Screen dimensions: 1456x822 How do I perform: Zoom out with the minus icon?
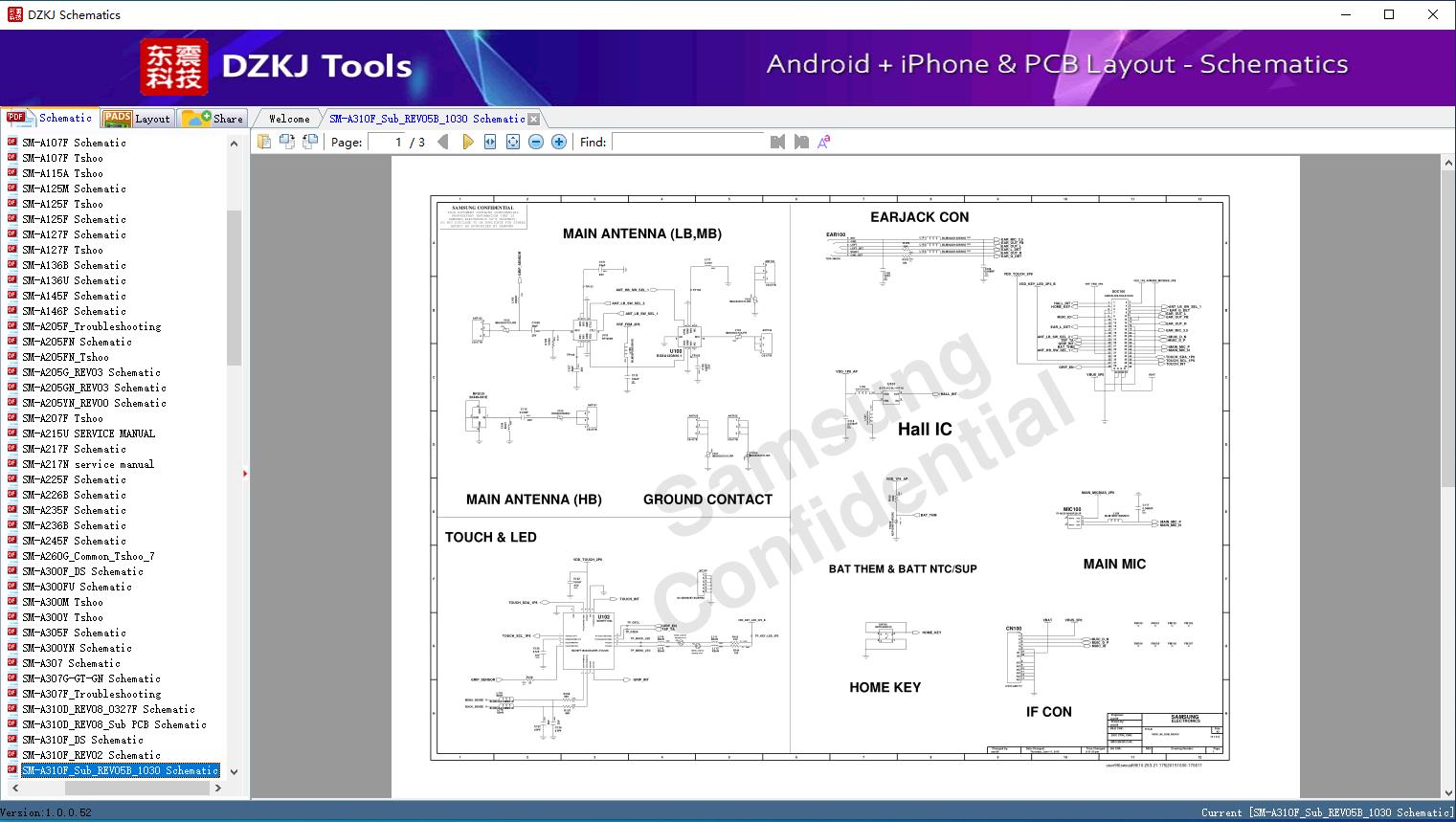click(x=536, y=142)
